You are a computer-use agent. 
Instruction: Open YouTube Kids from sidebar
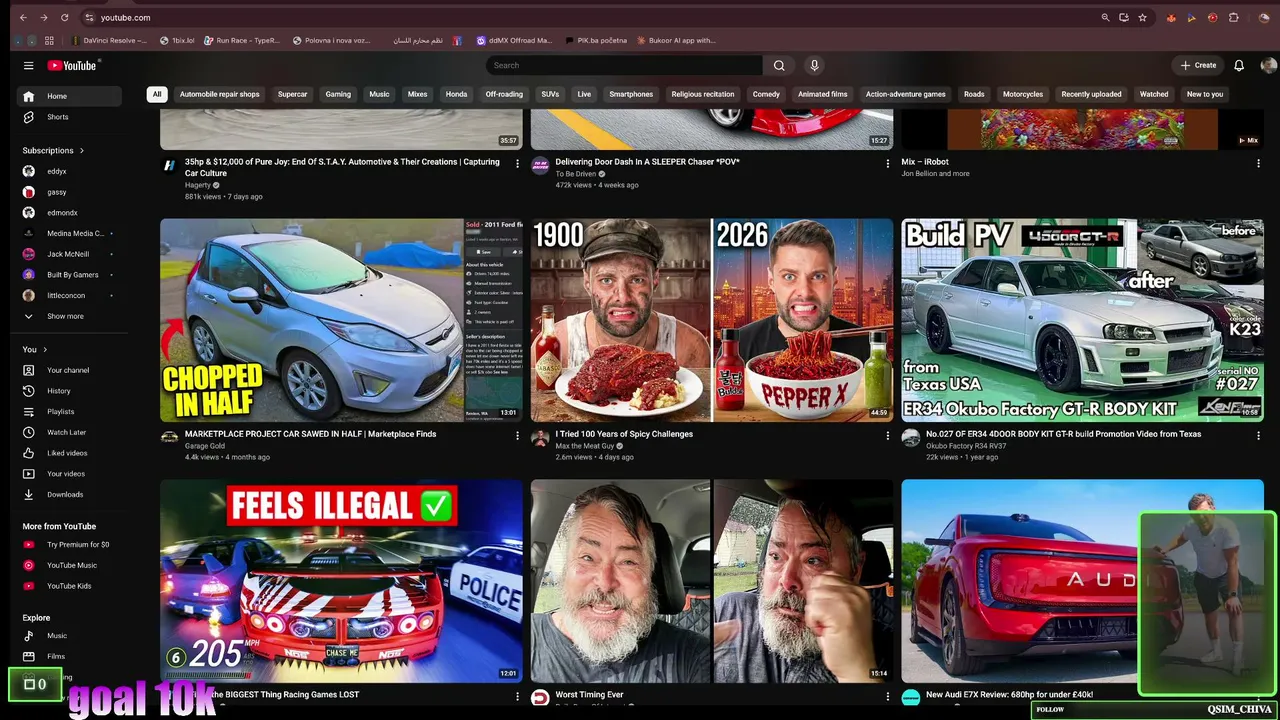click(69, 586)
